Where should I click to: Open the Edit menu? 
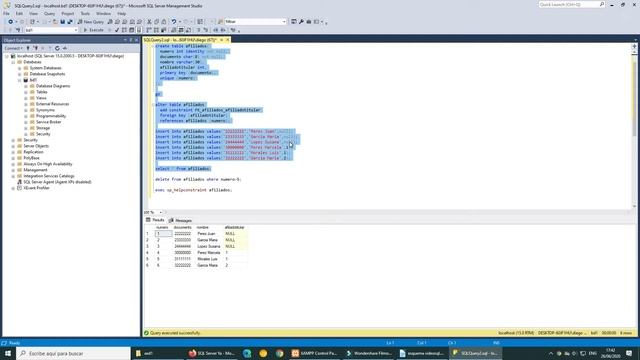pos(19,13)
